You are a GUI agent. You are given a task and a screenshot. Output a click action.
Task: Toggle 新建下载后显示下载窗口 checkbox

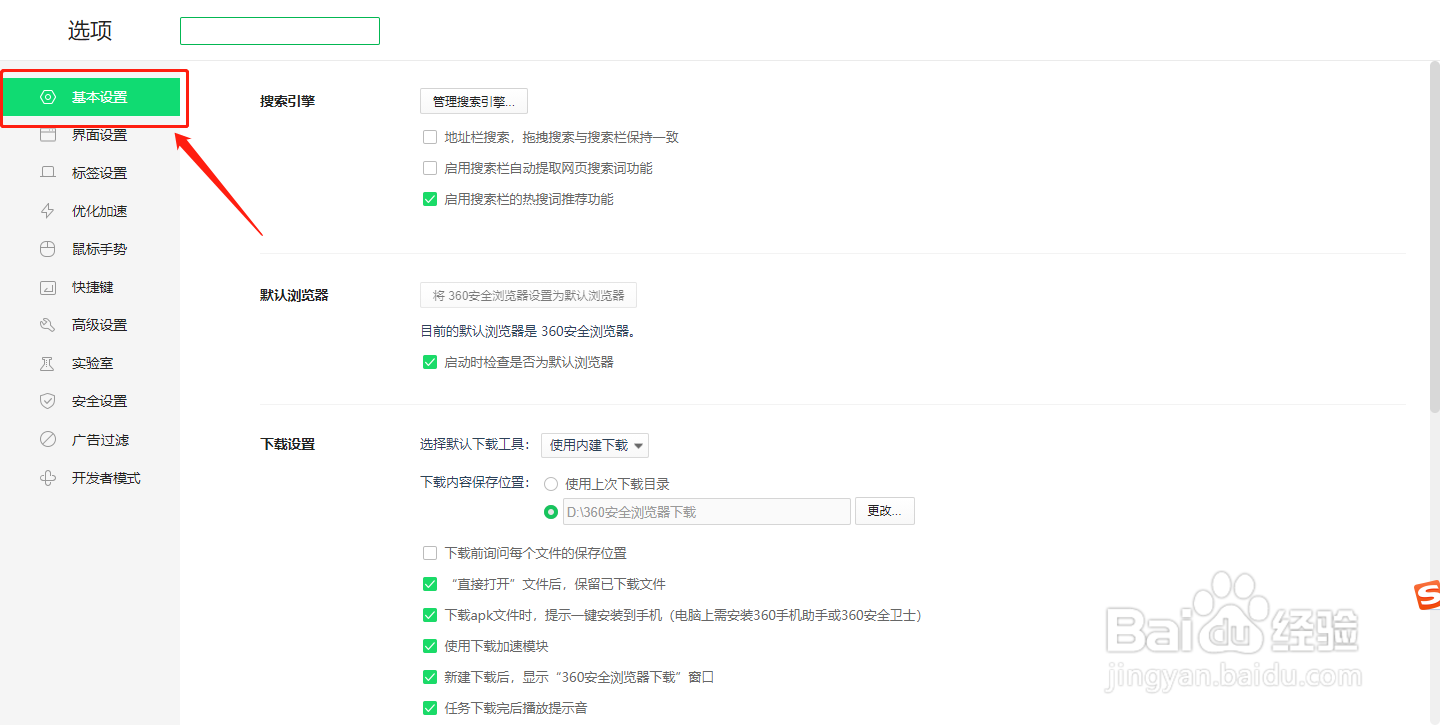430,677
